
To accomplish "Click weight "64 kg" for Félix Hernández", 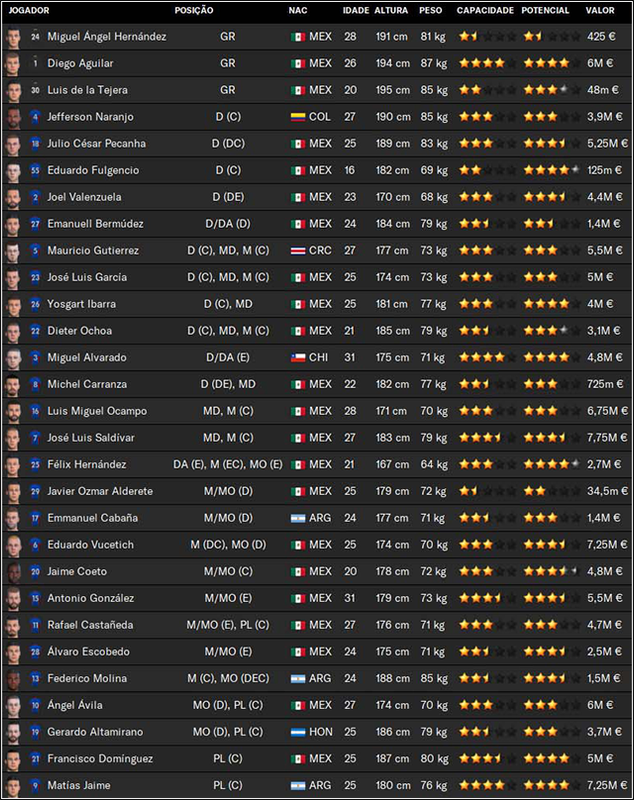I will [x=434, y=464].
